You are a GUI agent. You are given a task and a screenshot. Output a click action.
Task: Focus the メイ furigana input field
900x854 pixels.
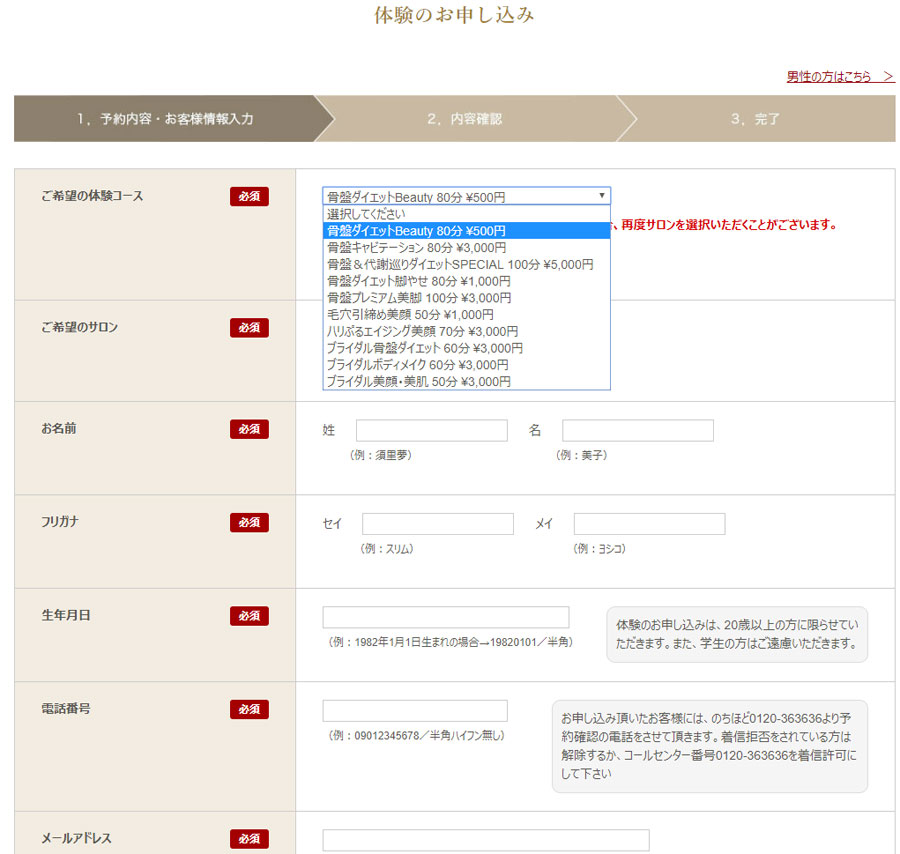649,524
